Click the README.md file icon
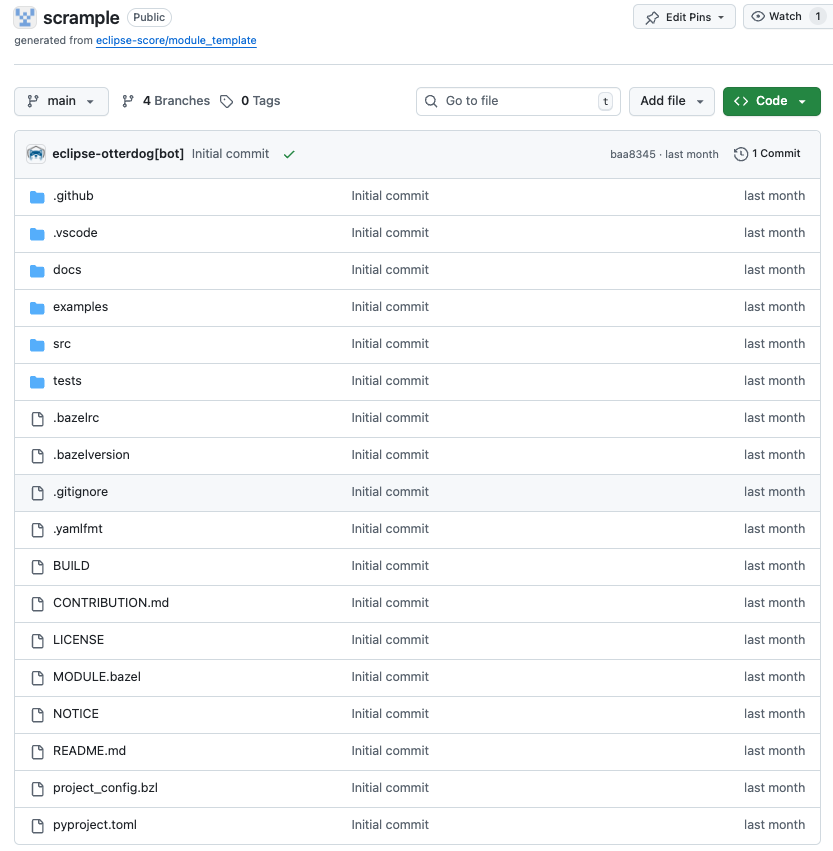This screenshot has height=851, width=833. [x=36, y=750]
